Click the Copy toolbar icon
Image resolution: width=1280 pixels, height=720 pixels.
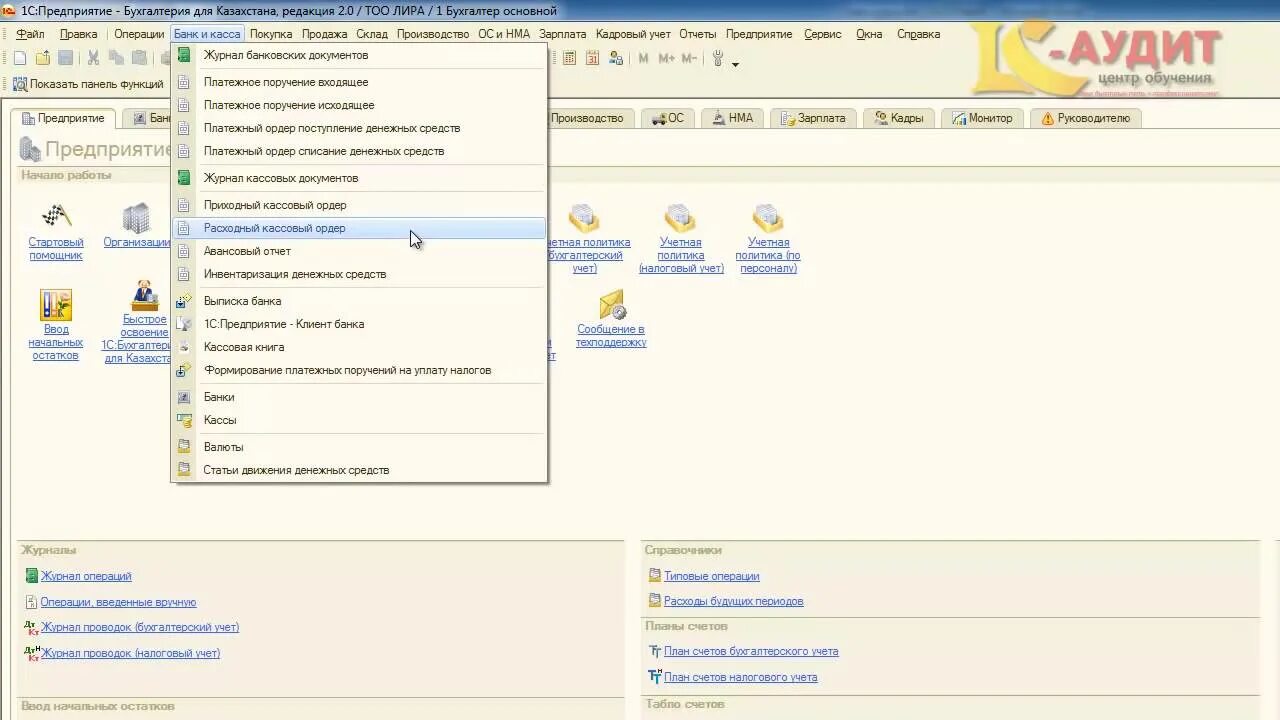coord(117,59)
